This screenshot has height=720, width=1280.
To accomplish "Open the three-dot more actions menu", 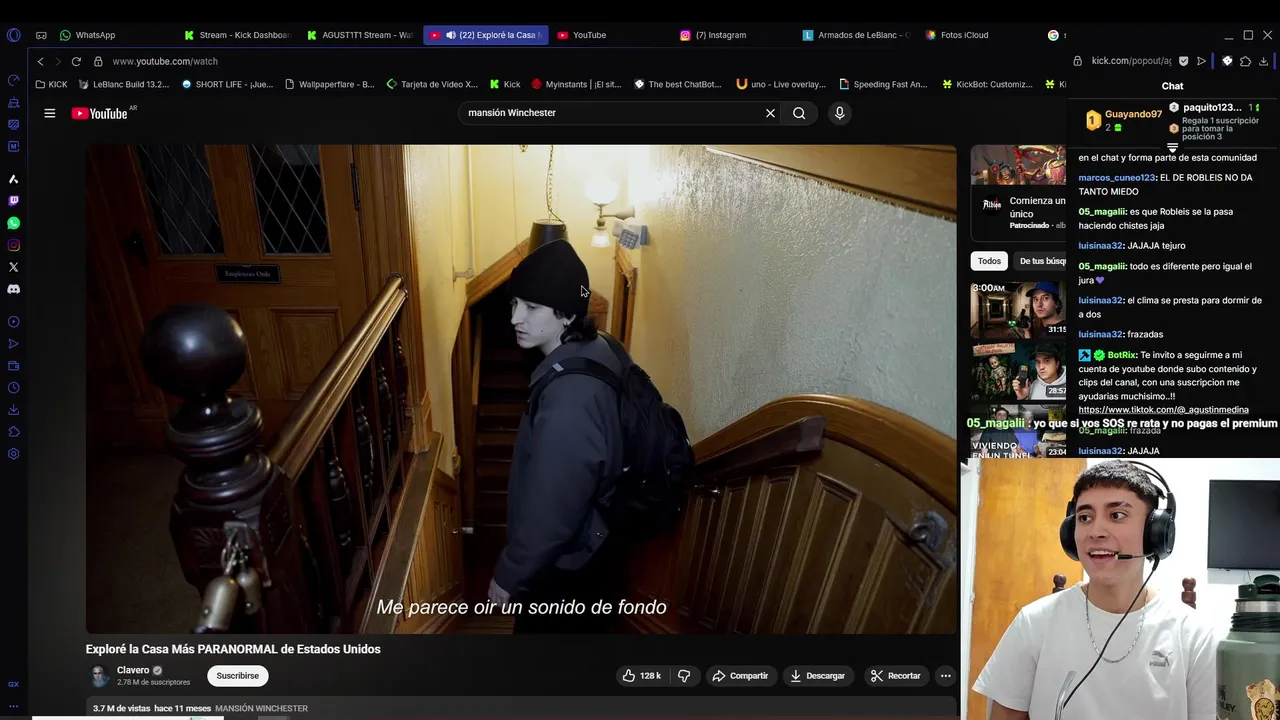I will pos(945,676).
